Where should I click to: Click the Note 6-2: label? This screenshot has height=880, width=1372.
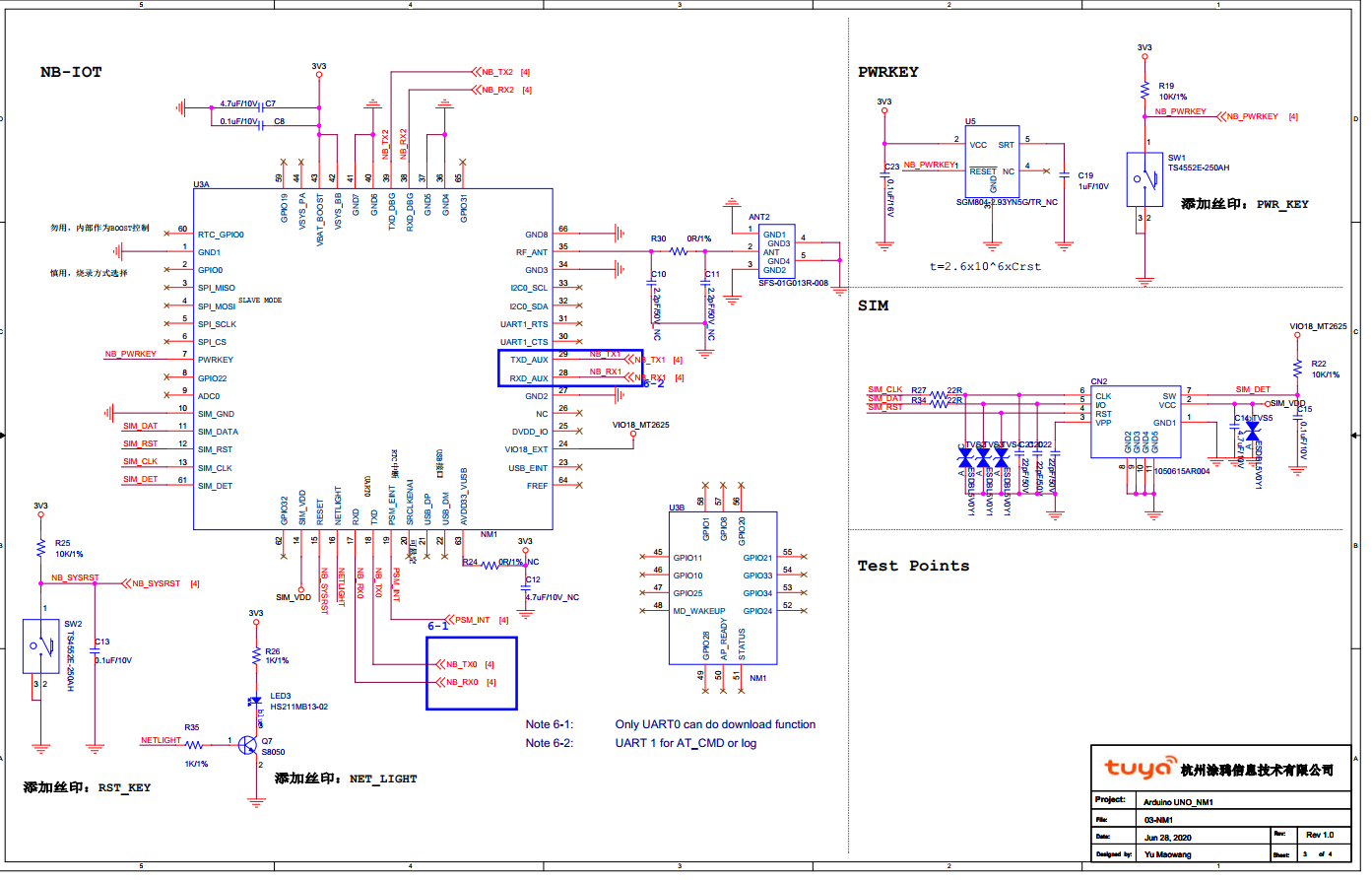click(549, 743)
